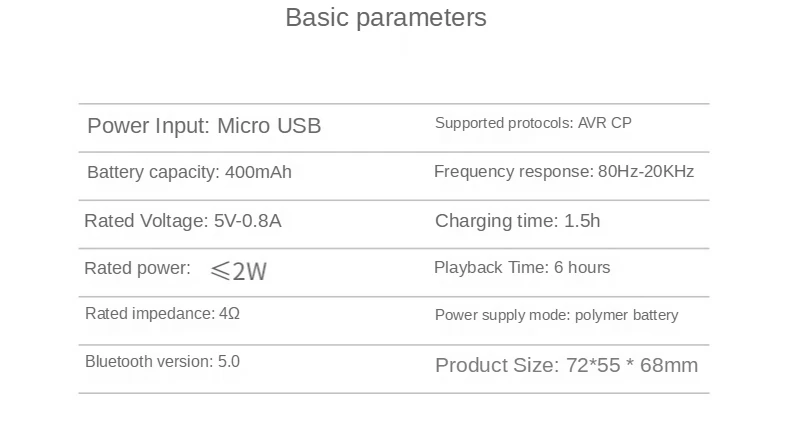Select Rated Voltage: 5V-0.8A entry

coord(183,221)
